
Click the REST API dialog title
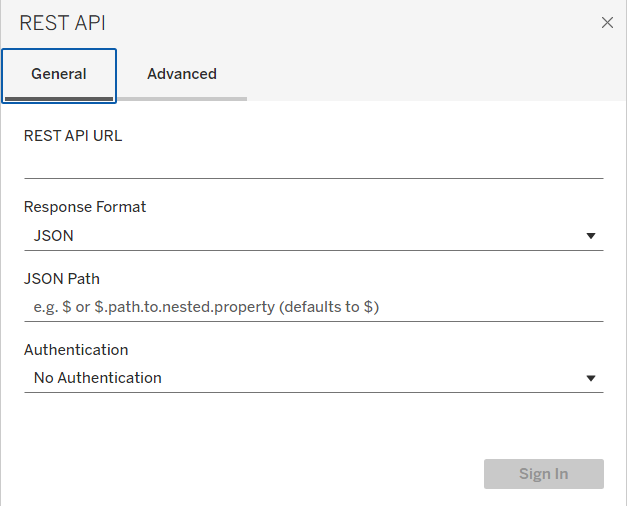(x=62, y=23)
